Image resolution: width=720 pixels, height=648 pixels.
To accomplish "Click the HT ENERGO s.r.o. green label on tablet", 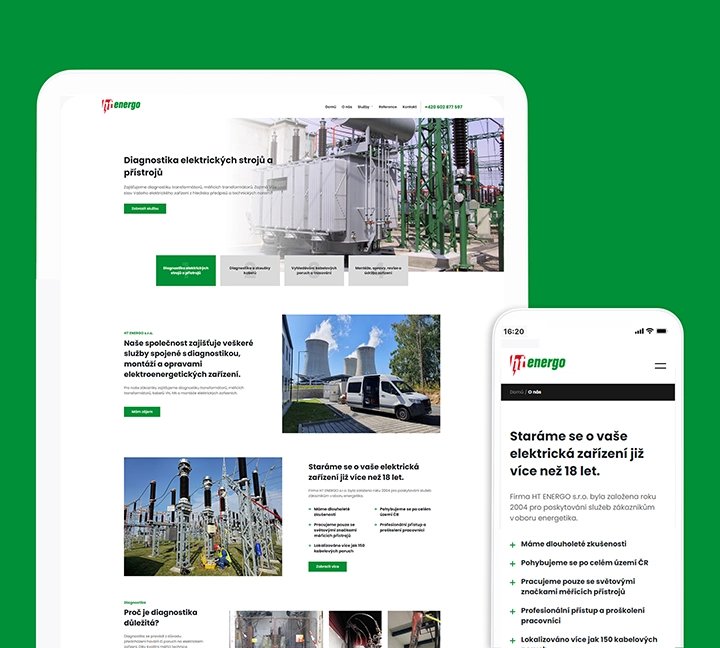I will tap(138, 333).
